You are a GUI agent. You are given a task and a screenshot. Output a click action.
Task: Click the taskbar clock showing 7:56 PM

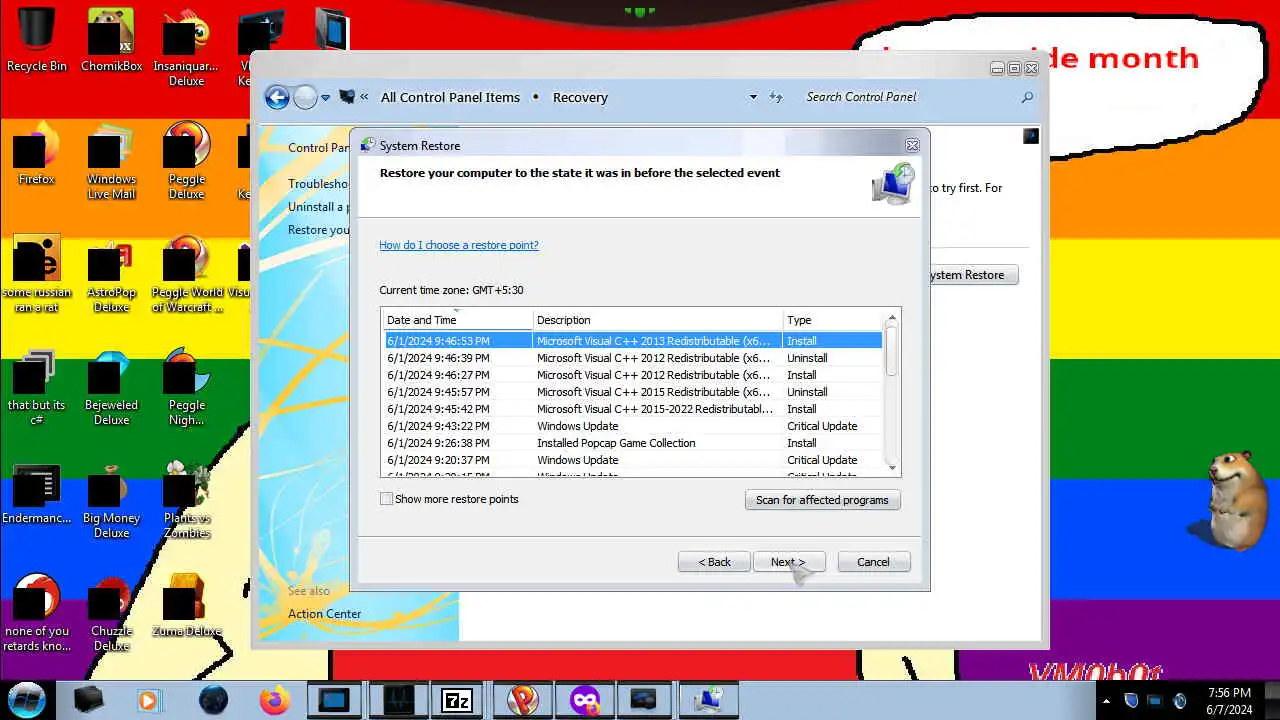1229,701
